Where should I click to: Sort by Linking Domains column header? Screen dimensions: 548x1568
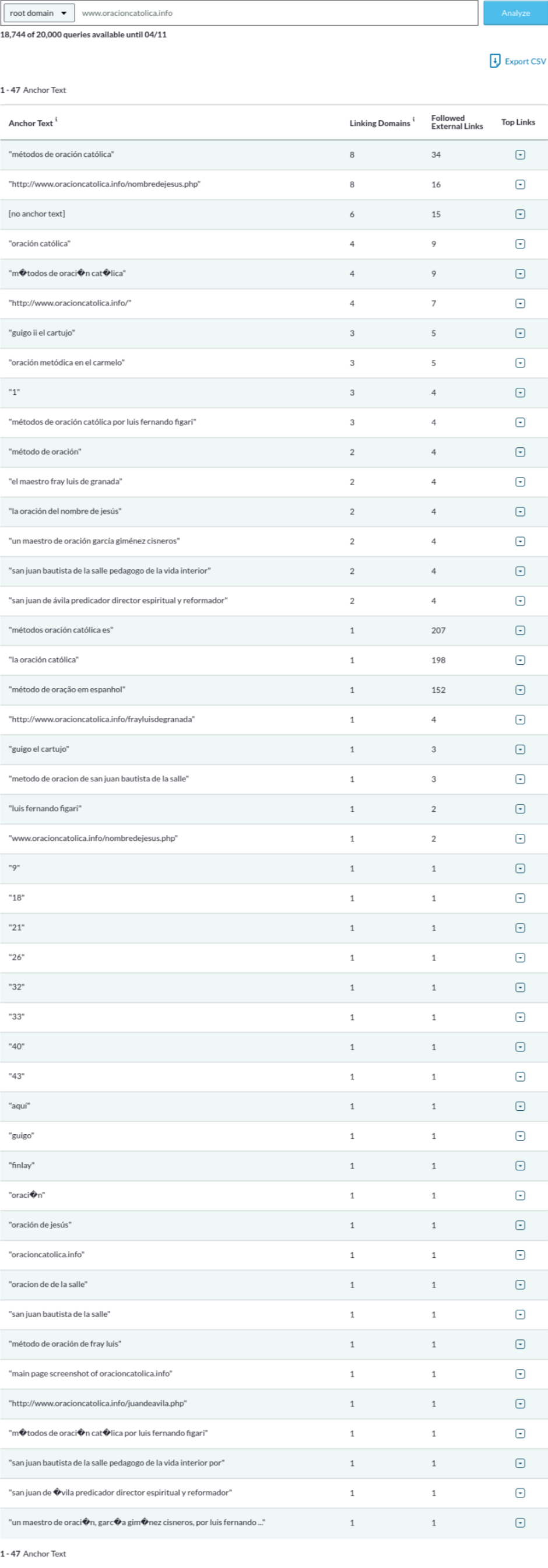click(x=380, y=124)
